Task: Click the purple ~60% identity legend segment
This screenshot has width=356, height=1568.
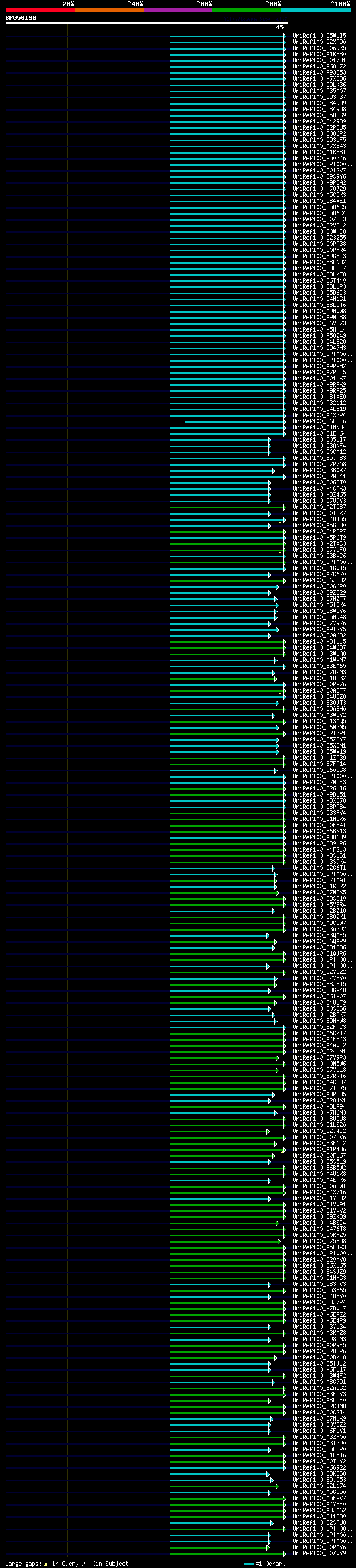Action: [179, 10]
